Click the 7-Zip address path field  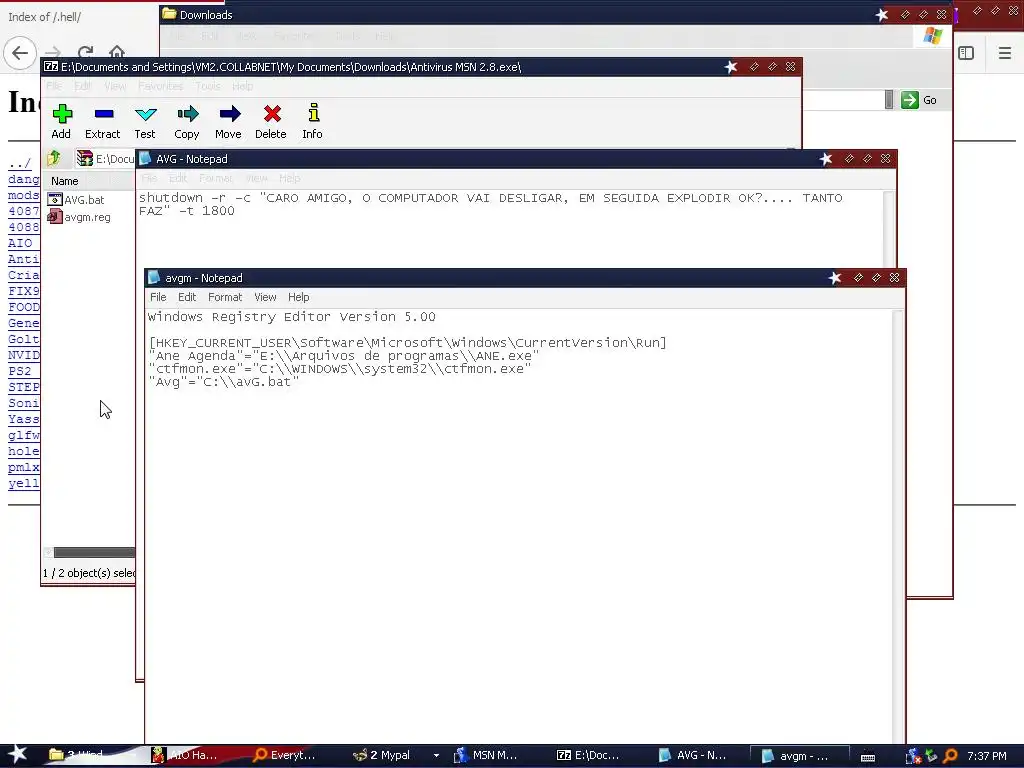[x=104, y=159]
